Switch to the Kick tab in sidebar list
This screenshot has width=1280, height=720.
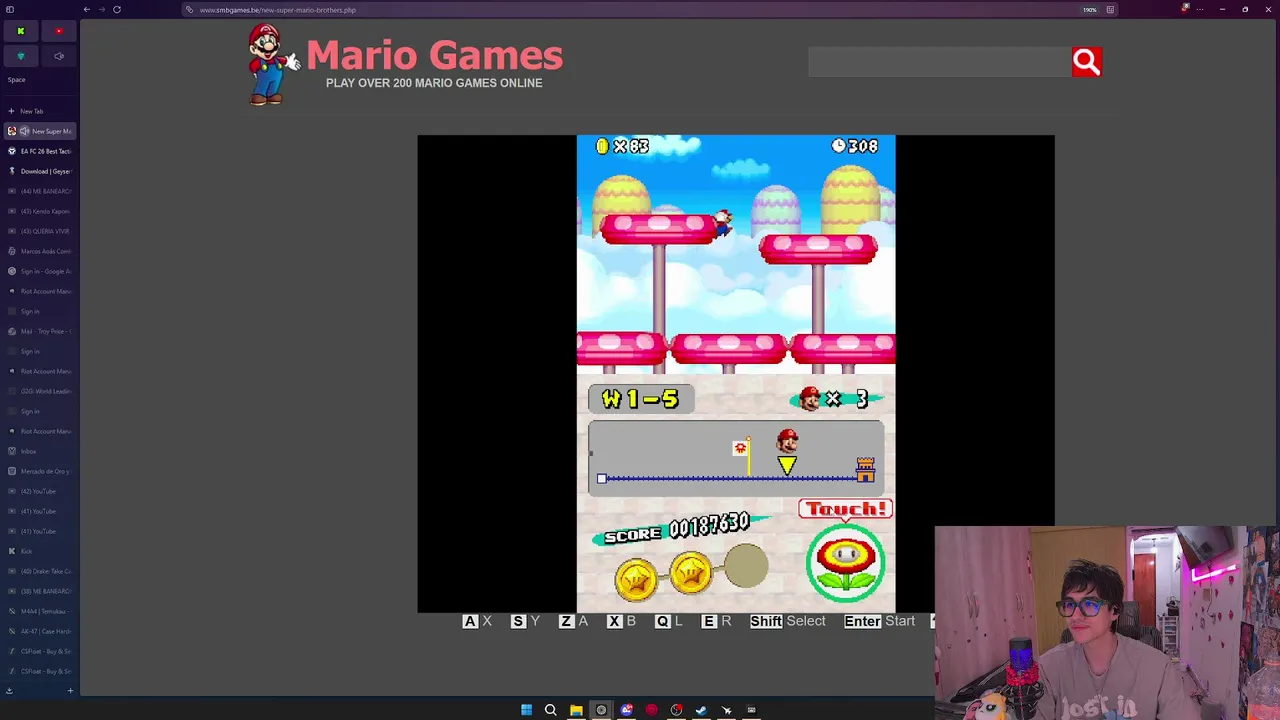39,551
